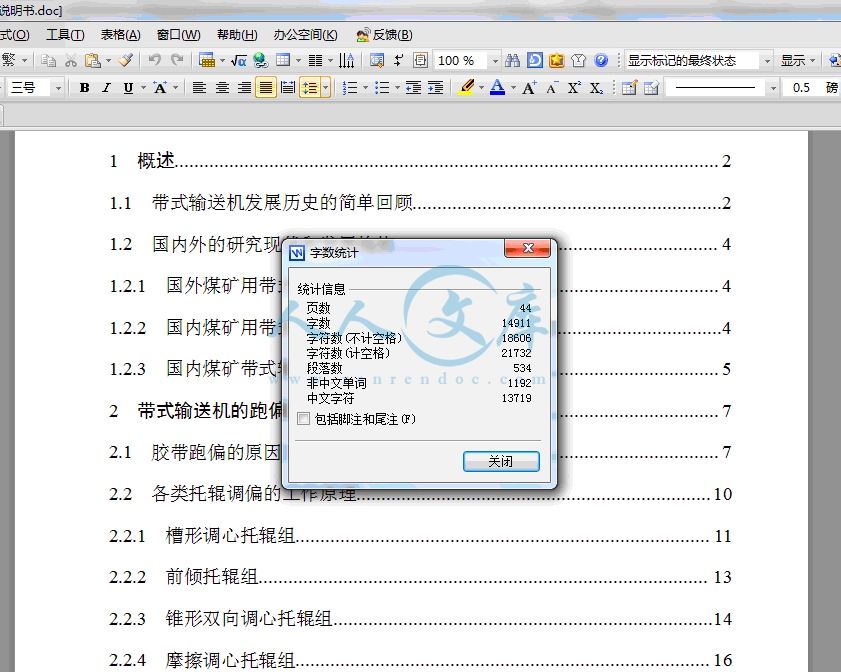Open the Help question mark icon
The height and width of the screenshot is (672, 841).
[x=601, y=60]
